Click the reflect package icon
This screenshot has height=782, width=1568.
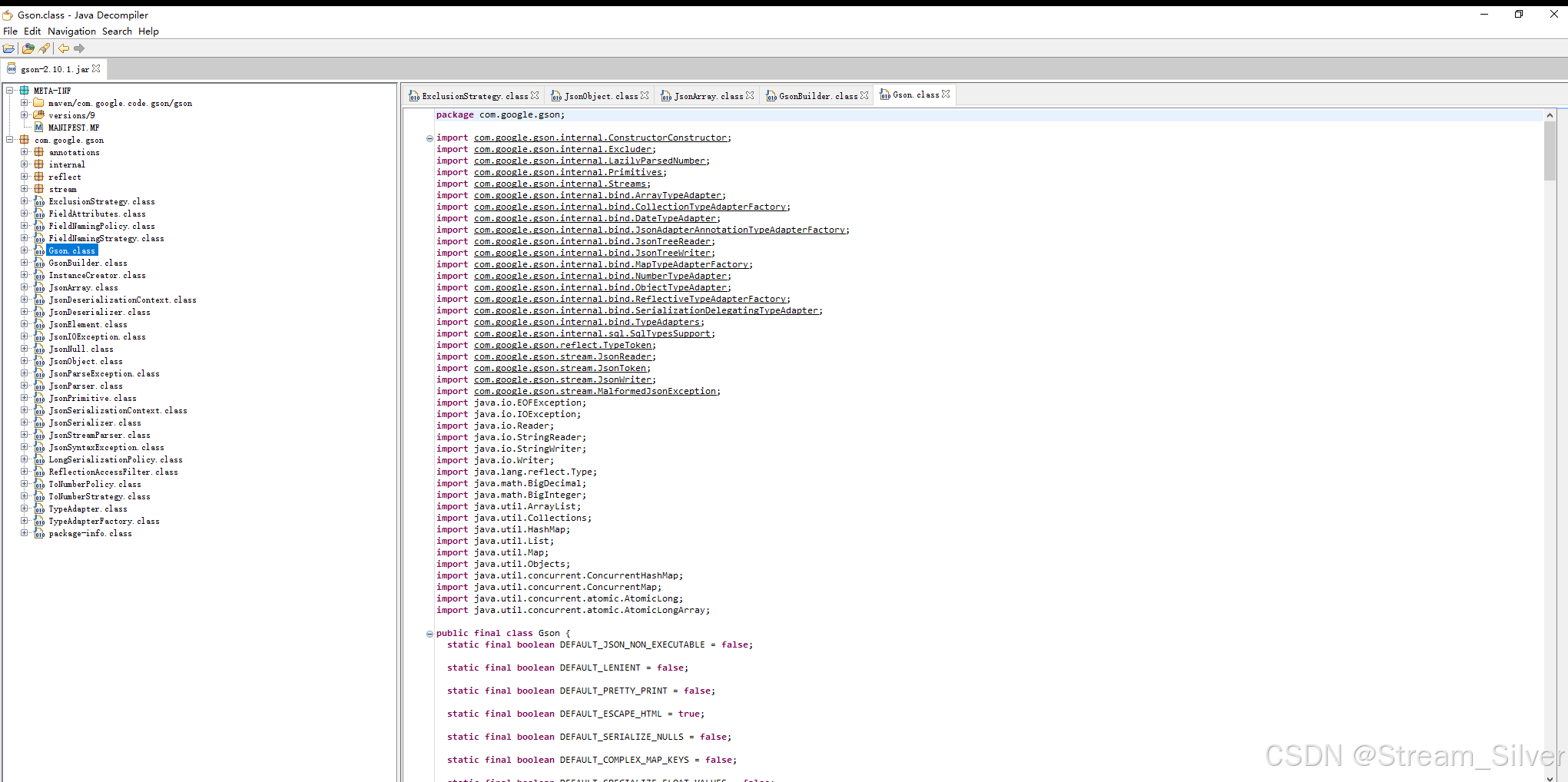click(38, 177)
